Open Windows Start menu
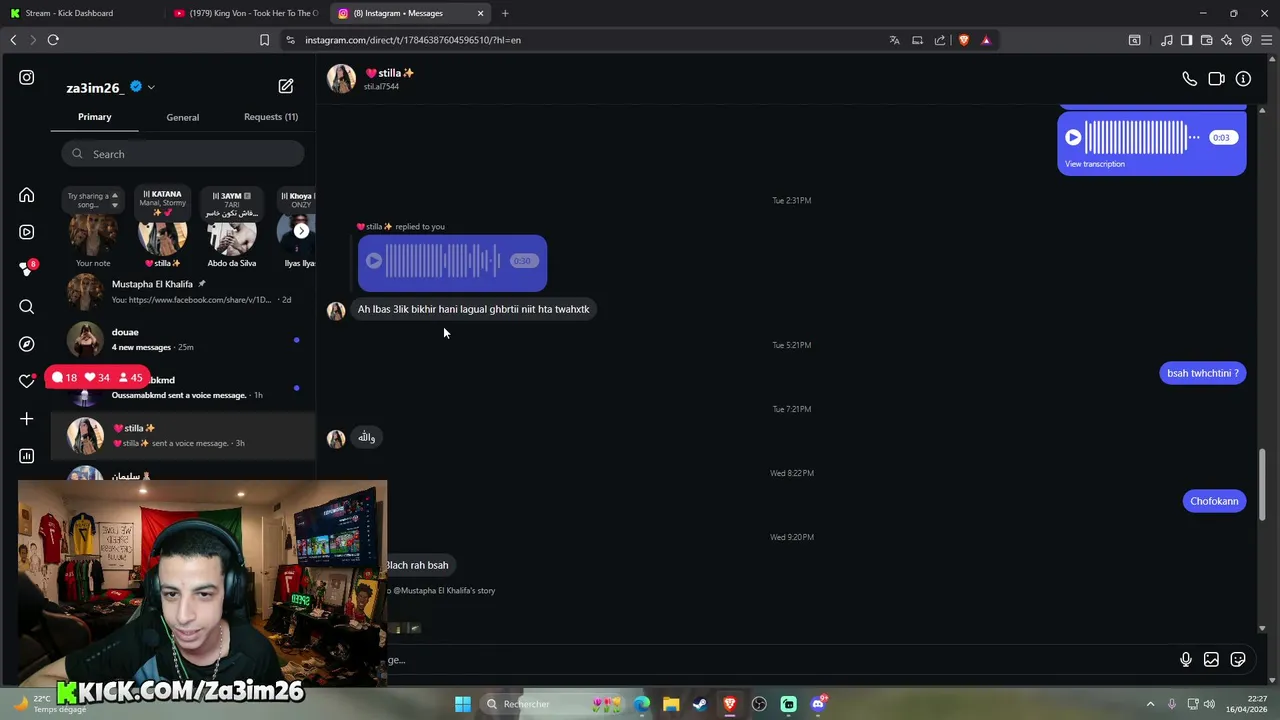This screenshot has width=1280, height=720. coord(463,704)
